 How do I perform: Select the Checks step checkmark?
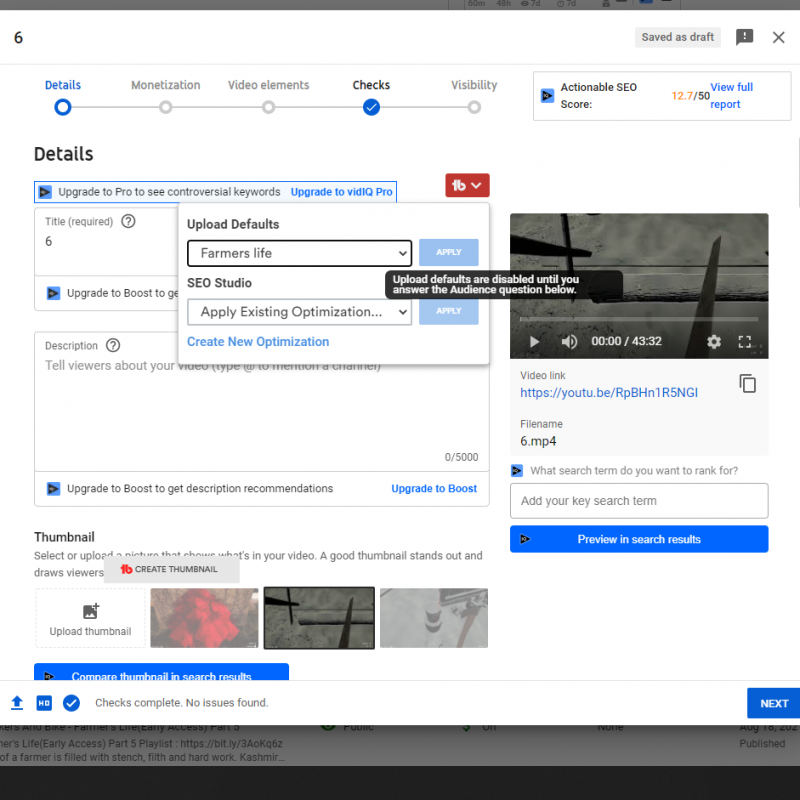coord(371,107)
